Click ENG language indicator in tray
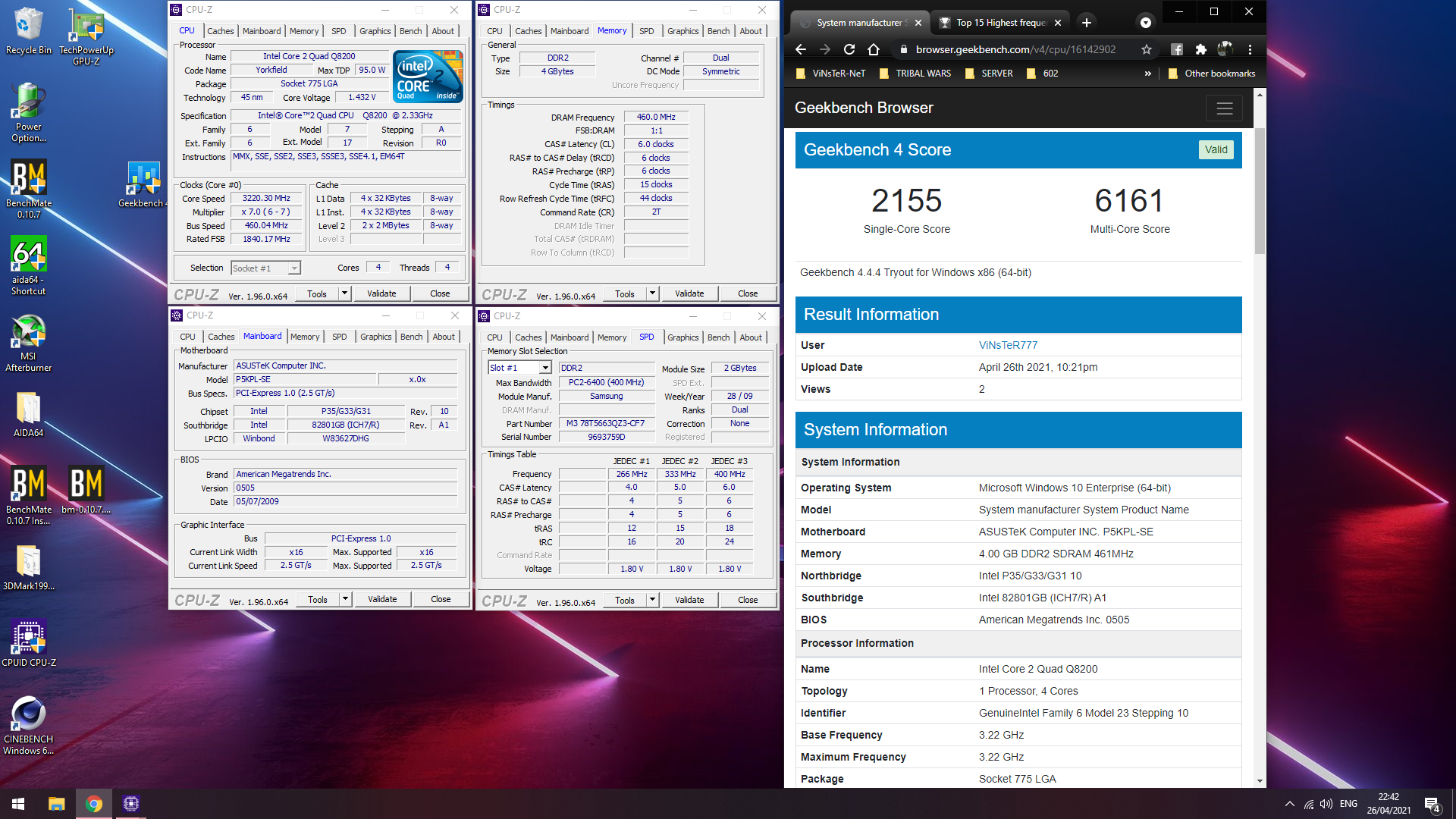The height and width of the screenshot is (819, 1456). [x=1348, y=804]
